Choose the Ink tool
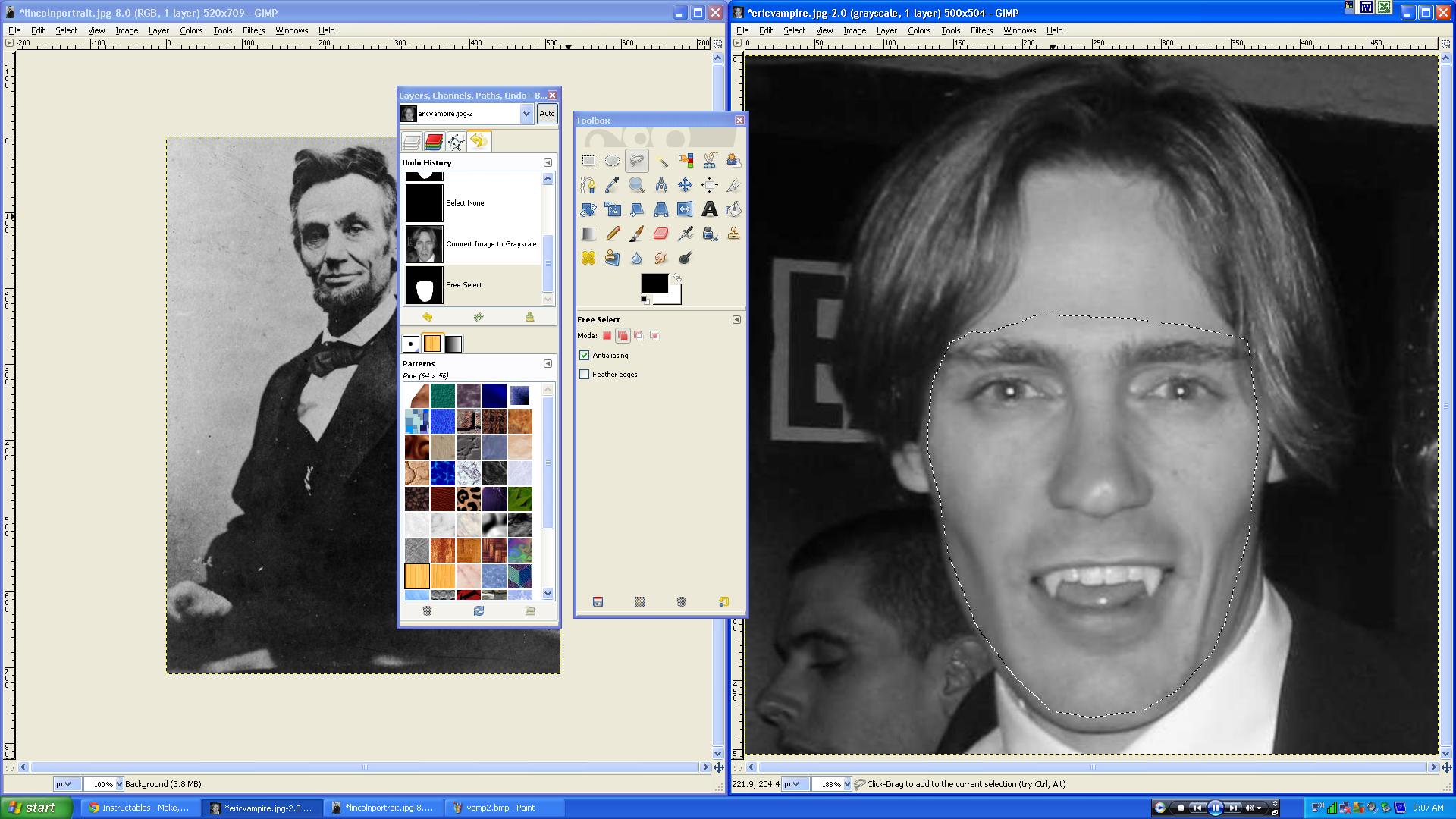Screen dimensions: 1456x819 (710, 234)
